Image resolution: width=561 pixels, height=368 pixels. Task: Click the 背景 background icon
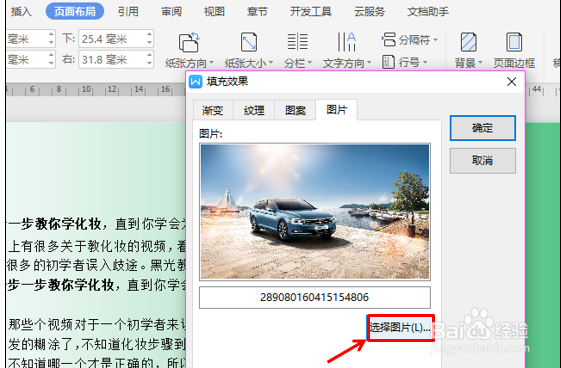(468, 42)
